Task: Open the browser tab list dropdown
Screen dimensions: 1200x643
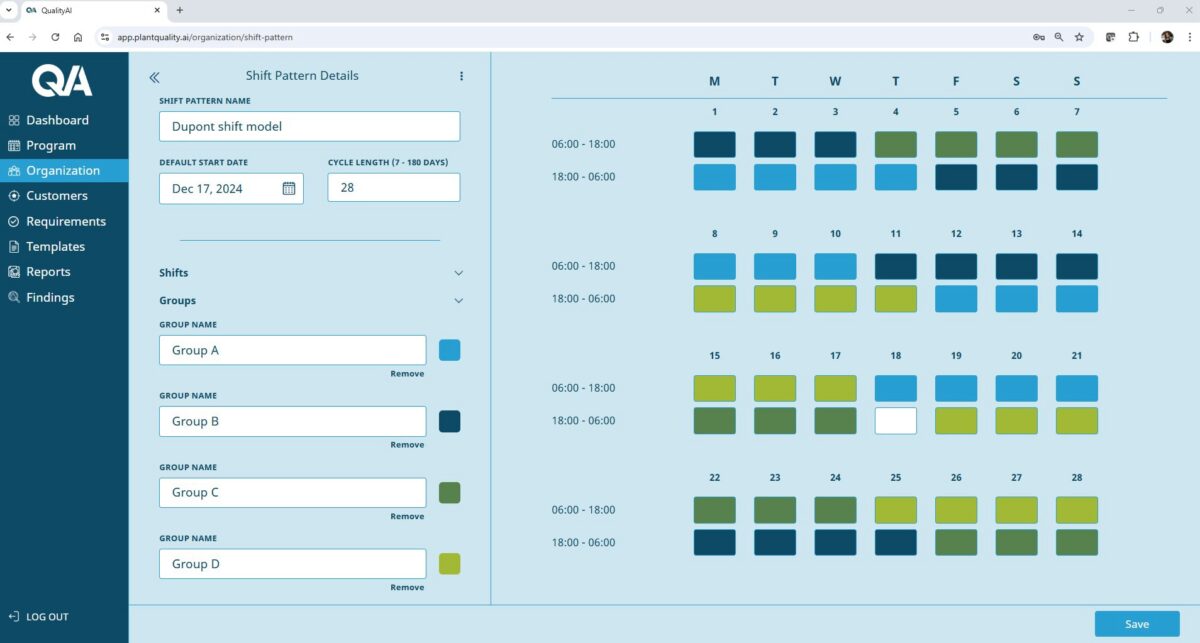Action: point(9,10)
